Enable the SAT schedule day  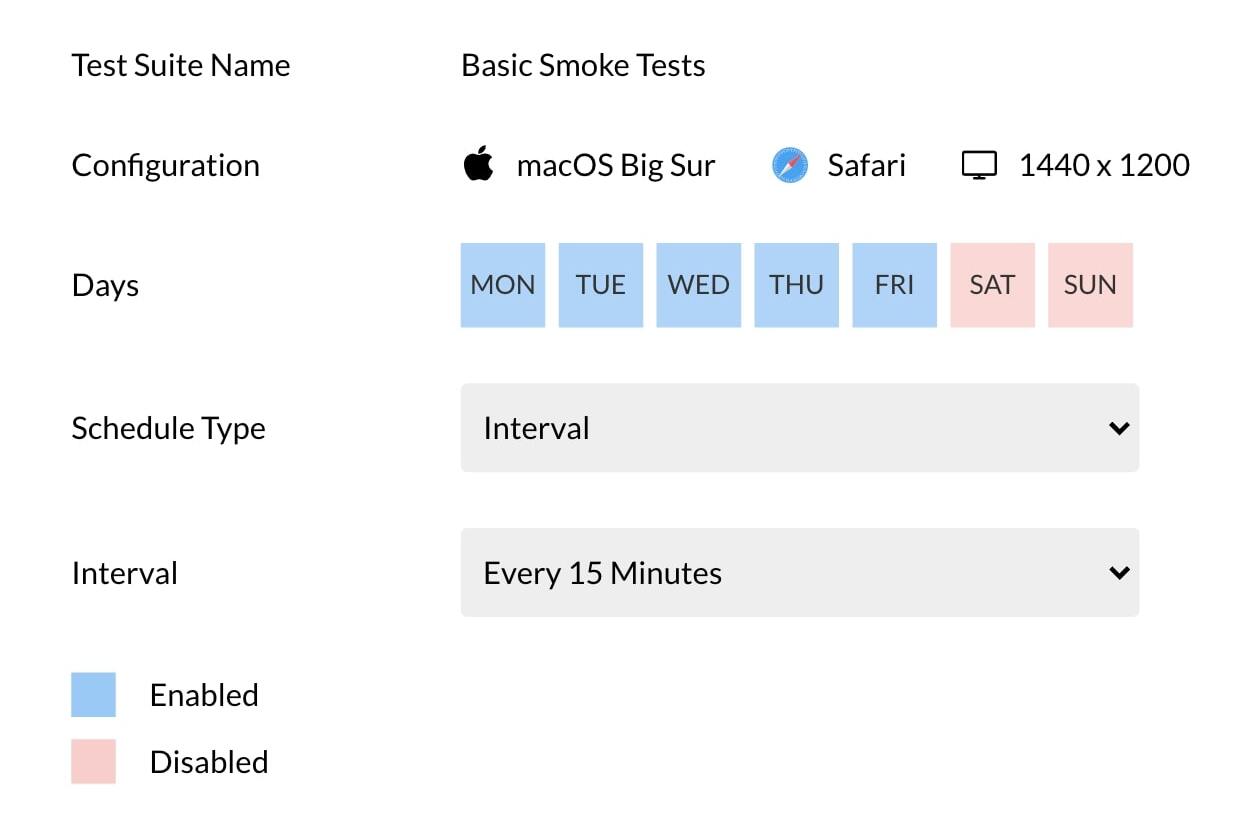point(992,285)
